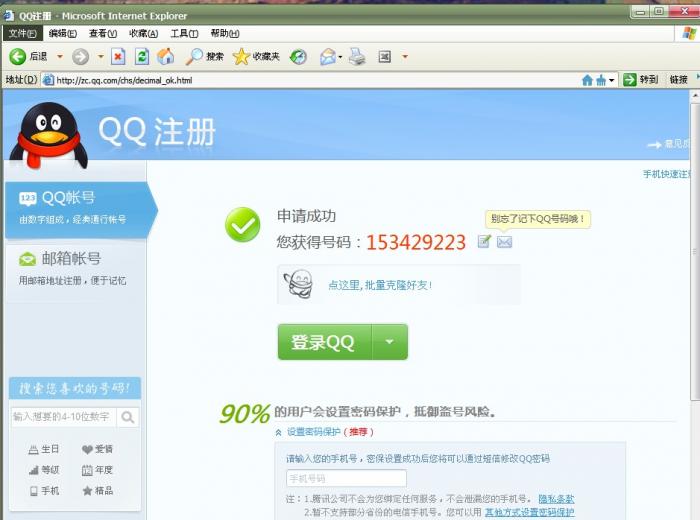Click the home icon in address bar

588,80
